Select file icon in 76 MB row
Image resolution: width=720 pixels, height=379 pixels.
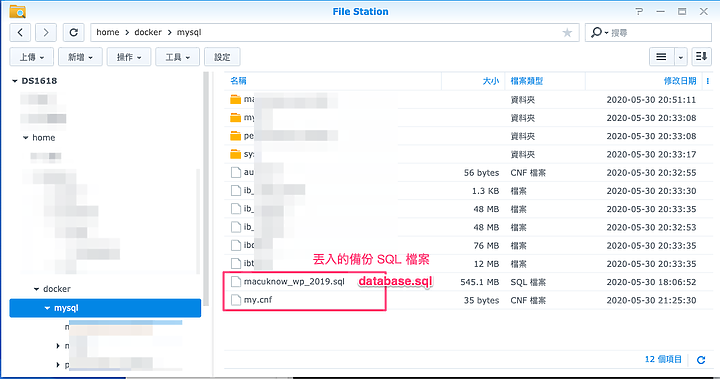pyautogui.click(x=236, y=245)
